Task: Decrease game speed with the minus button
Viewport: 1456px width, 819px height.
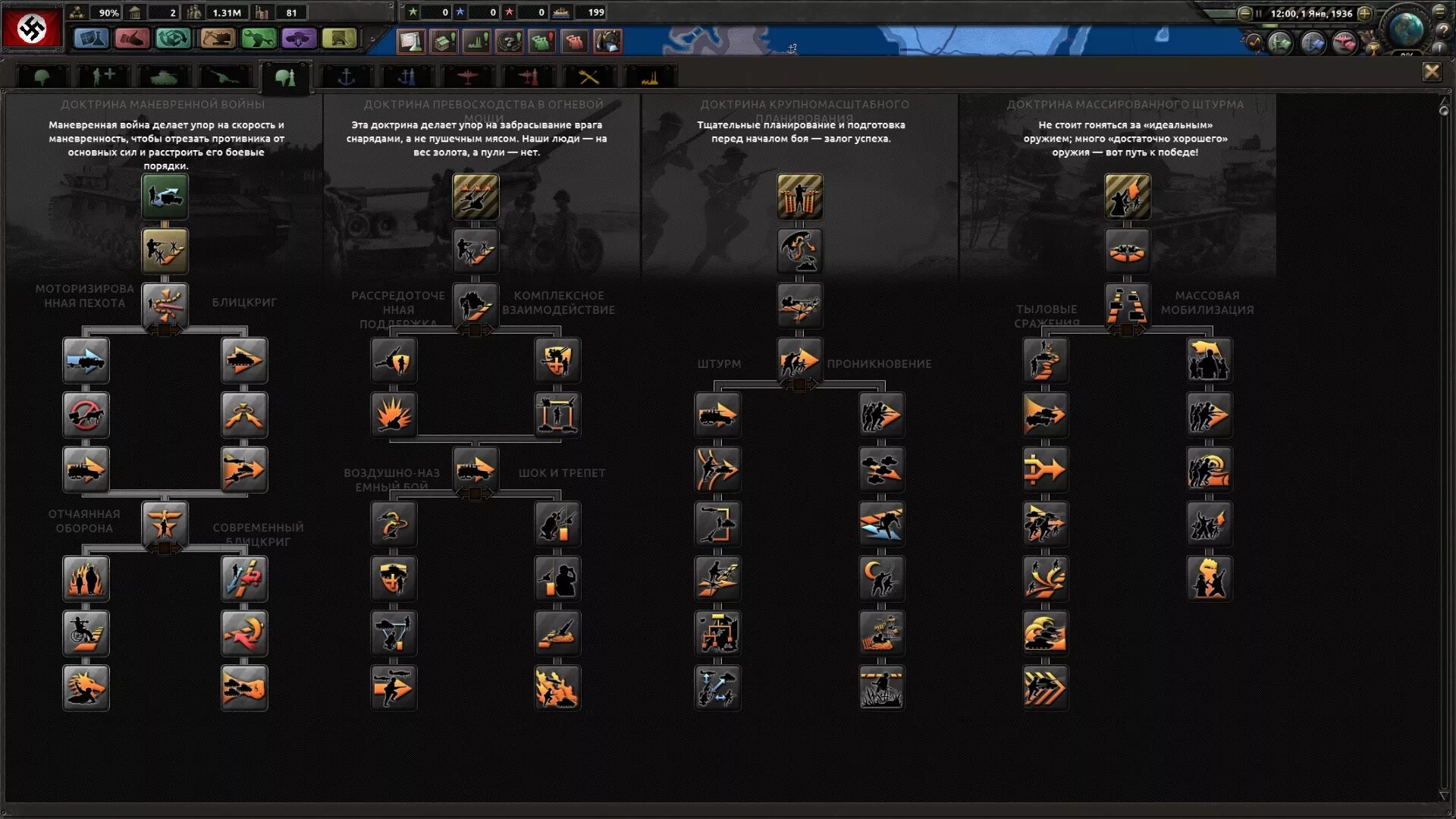Action: point(1244,14)
